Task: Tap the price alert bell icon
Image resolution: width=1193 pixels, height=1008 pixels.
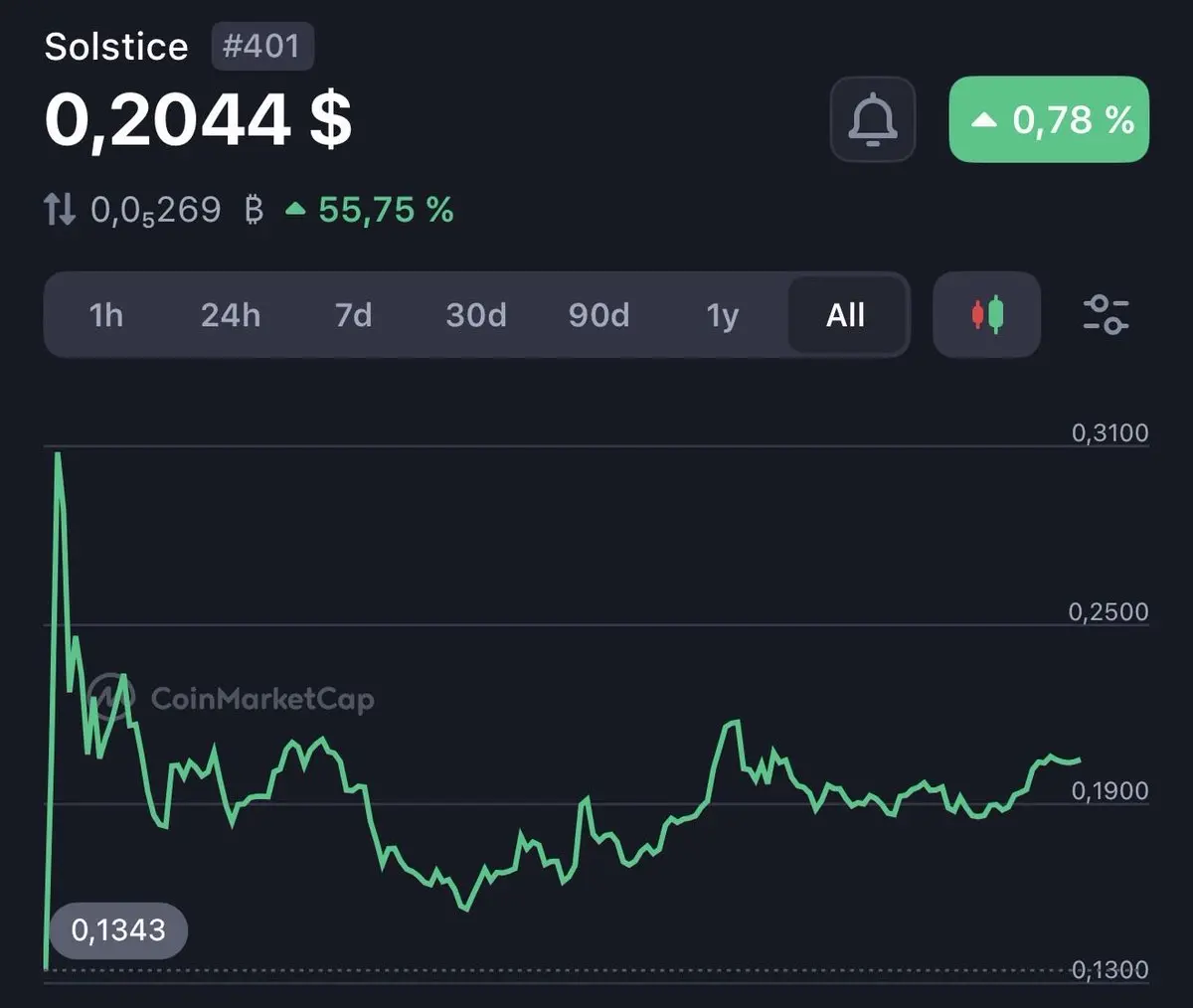Action: (x=872, y=119)
